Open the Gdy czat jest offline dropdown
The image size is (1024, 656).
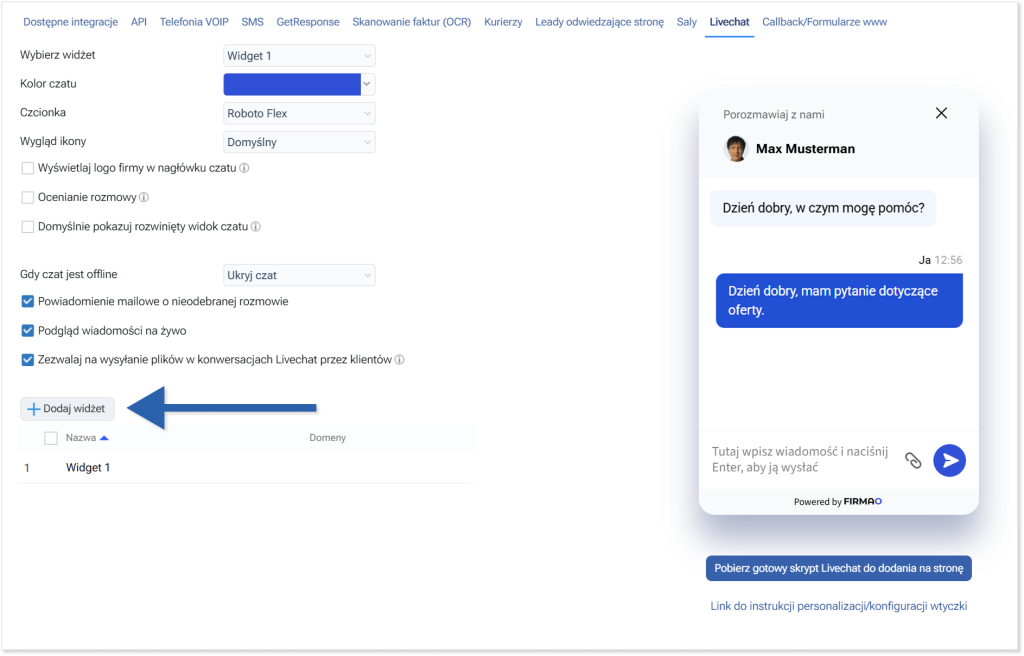pyautogui.click(x=299, y=275)
